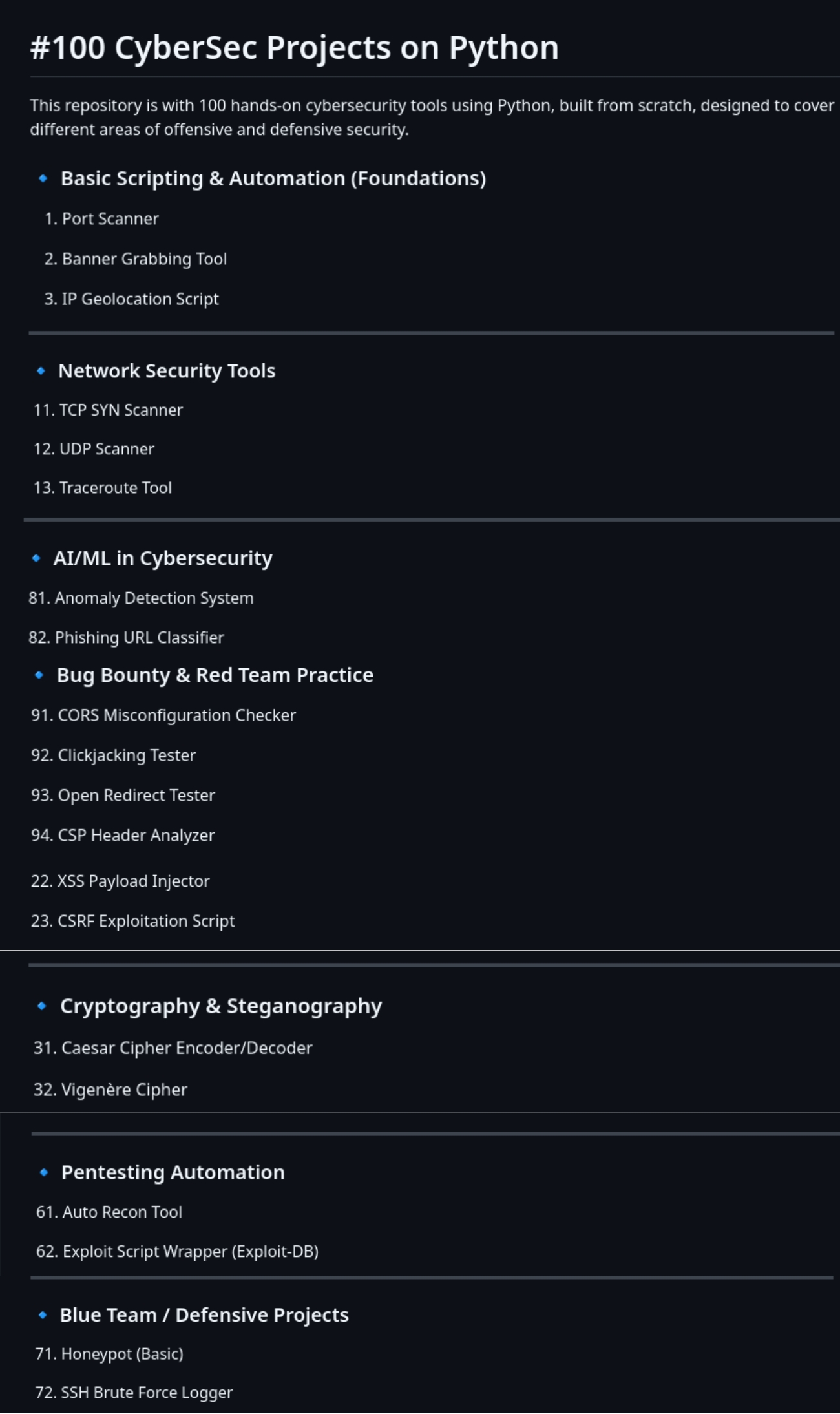840x1414 pixels.
Task: Select the TCP SYN Scanner entry
Action: 121,410
